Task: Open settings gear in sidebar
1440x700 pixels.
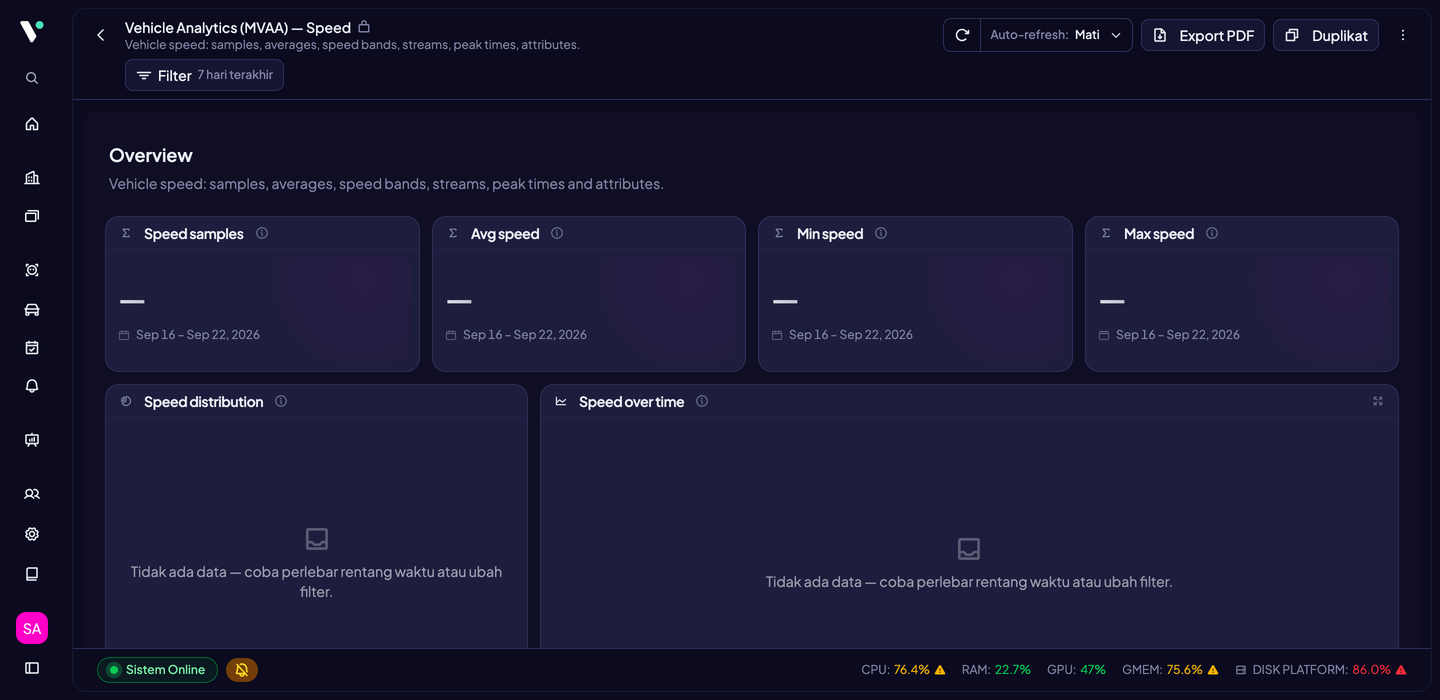Action: (32, 534)
